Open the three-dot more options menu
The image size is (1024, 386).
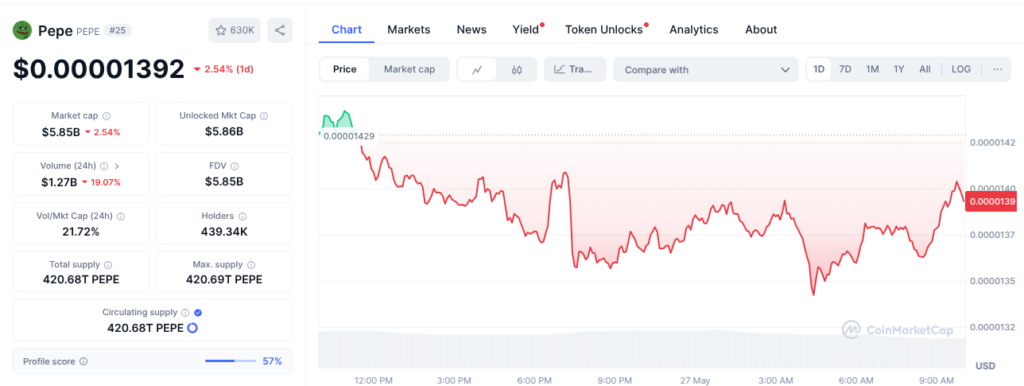[997, 69]
